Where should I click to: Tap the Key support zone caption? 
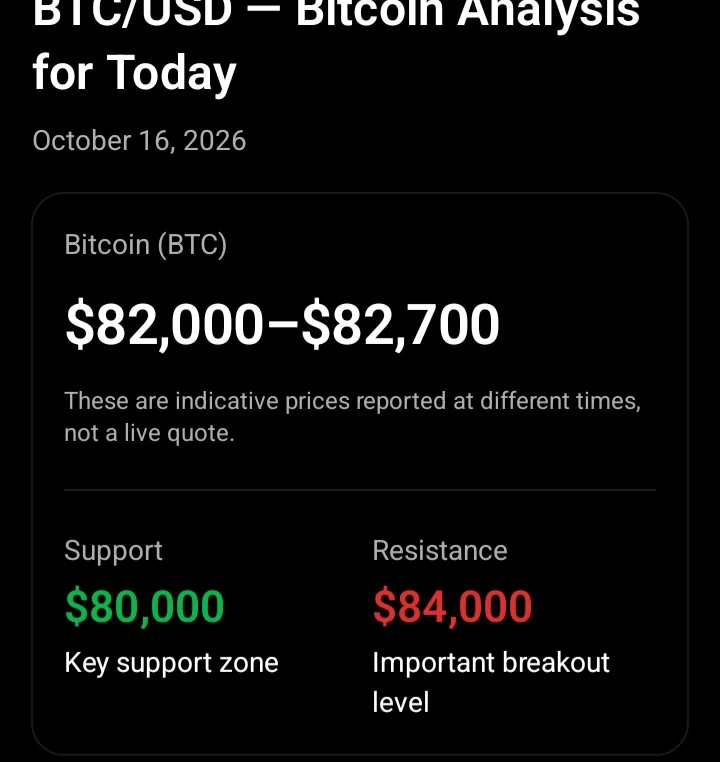(x=171, y=663)
